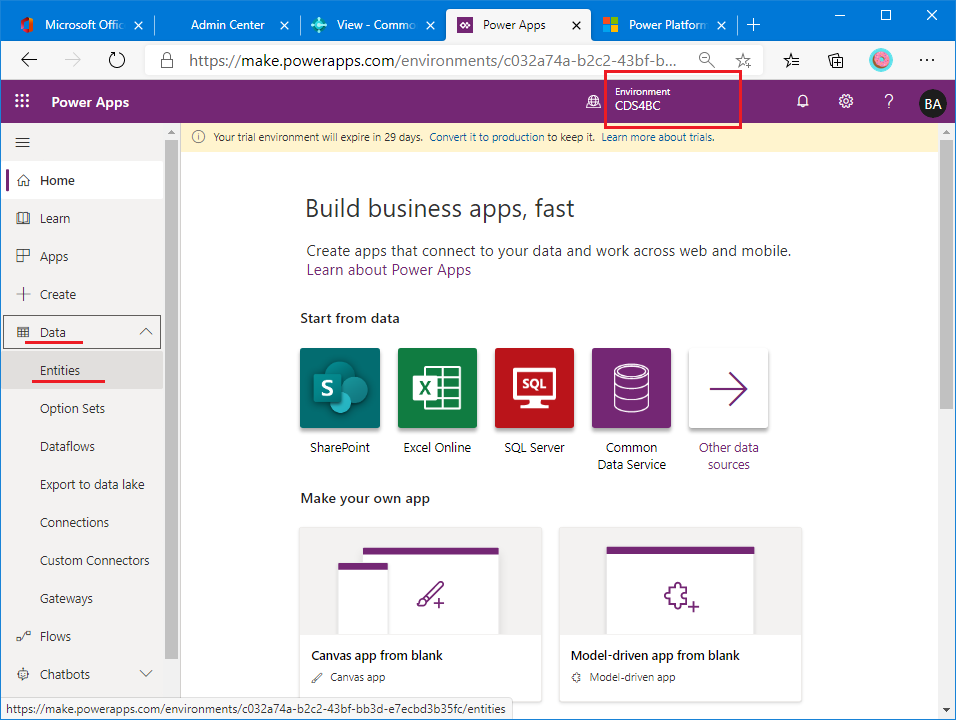Click the main page vertical scrollbar
This screenshot has height=720, width=956.
pos(946,274)
